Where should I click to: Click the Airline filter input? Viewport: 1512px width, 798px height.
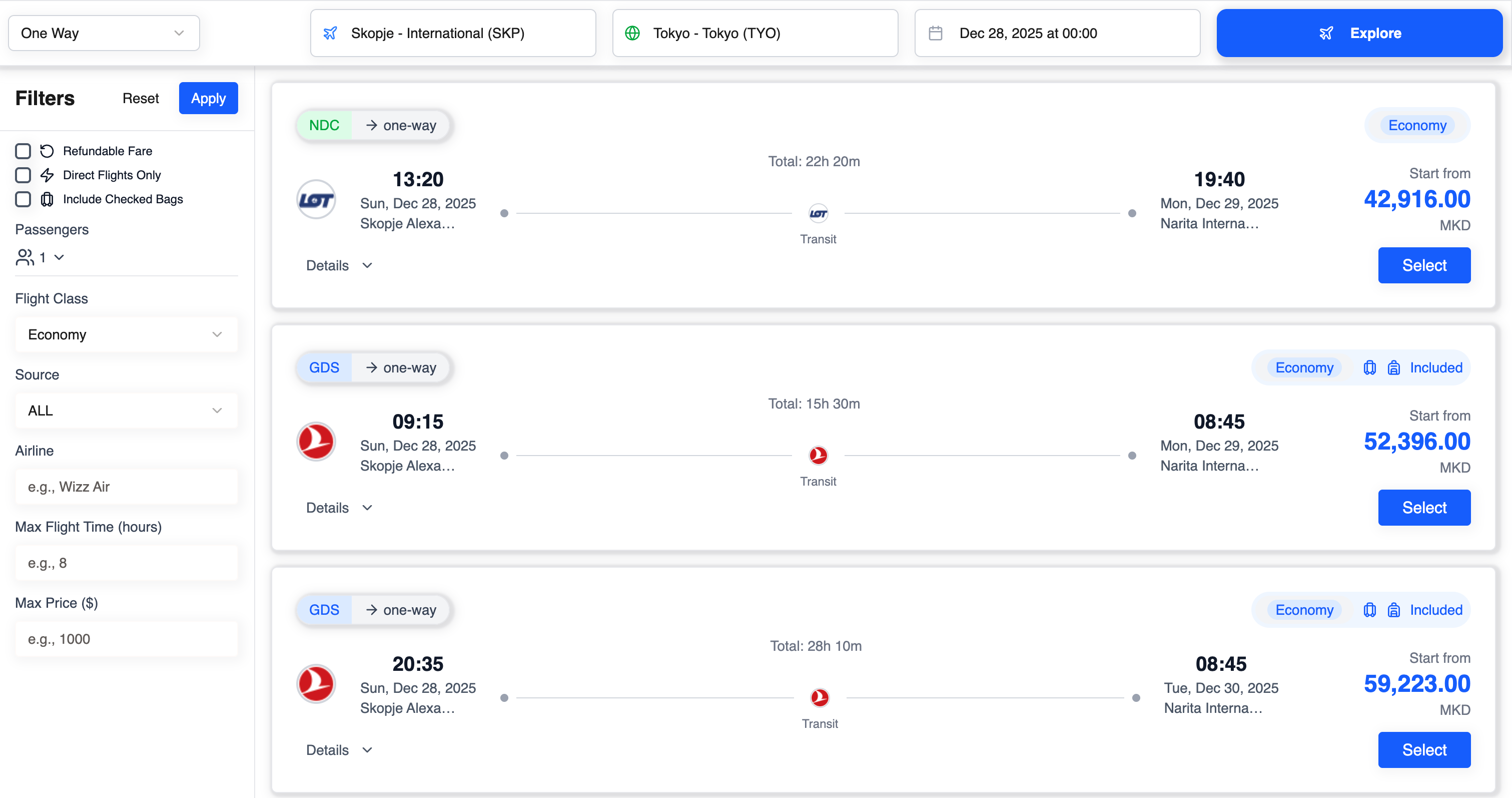pyautogui.click(x=126, y=487)
